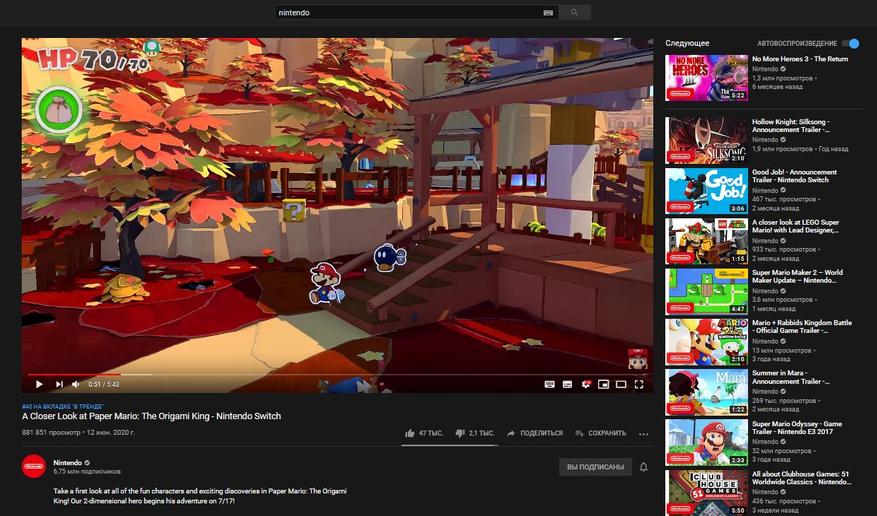Open the player settings gear

point(586,384)
